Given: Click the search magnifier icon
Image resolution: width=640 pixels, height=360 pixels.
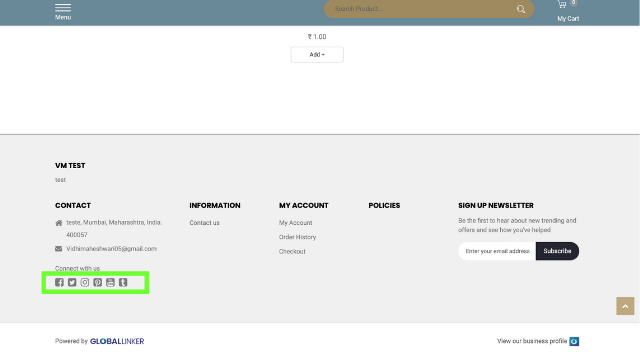Looking at the screenshot, I should click(521, 9).
